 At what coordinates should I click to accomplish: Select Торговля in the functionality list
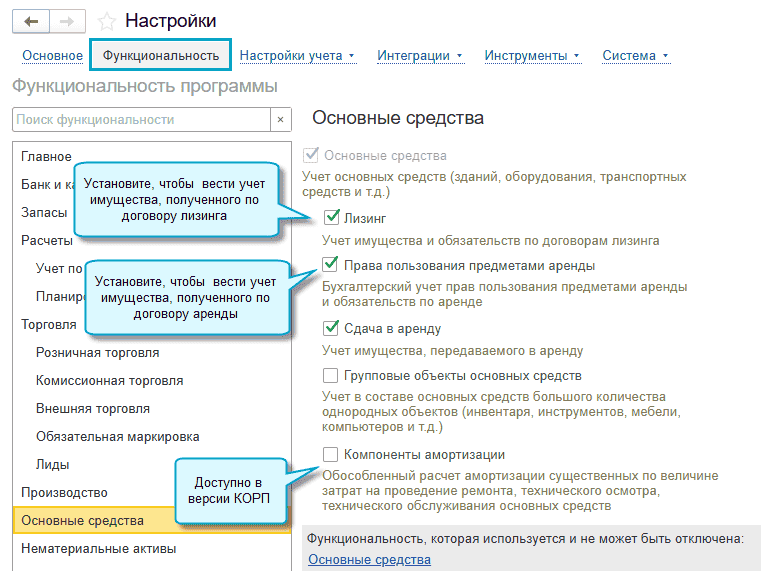click(x=49, y=324)
